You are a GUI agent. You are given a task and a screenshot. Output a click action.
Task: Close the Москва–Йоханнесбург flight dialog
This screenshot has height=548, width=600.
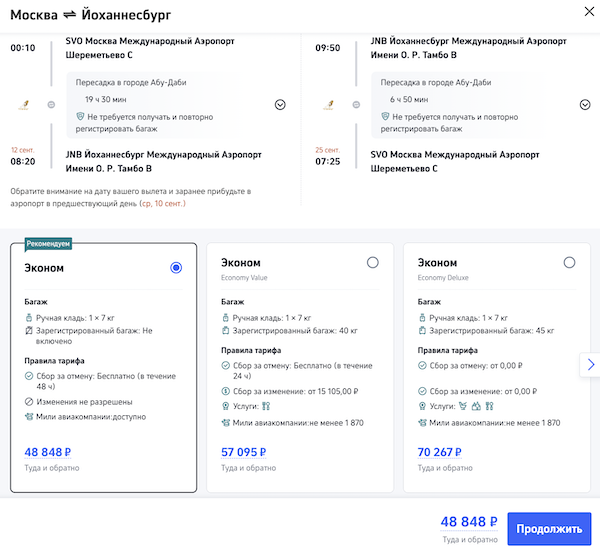tap(585, 12)
